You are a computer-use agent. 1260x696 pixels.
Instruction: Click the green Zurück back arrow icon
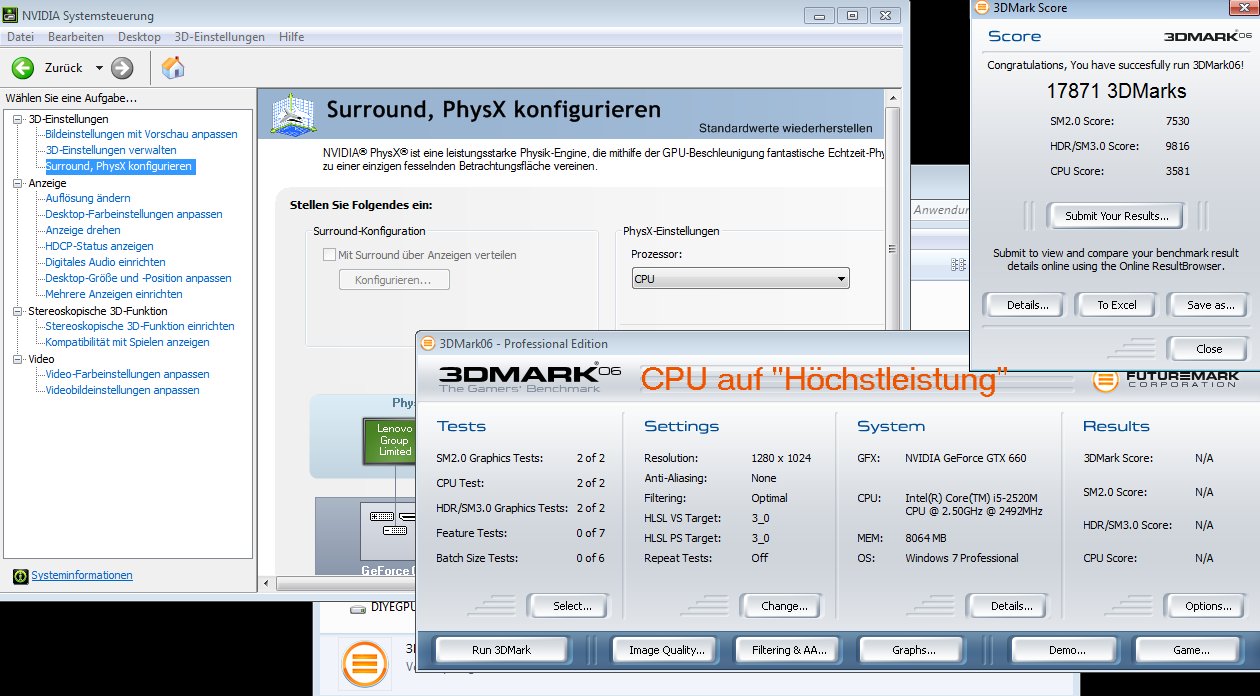22,68
